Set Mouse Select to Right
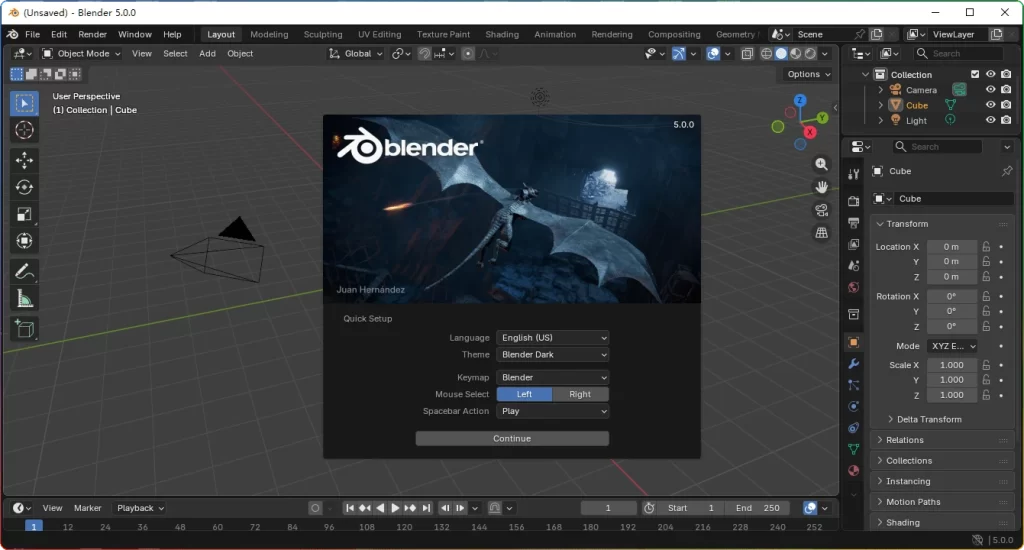The image size is (1024, 550). (x=580, y=394)
